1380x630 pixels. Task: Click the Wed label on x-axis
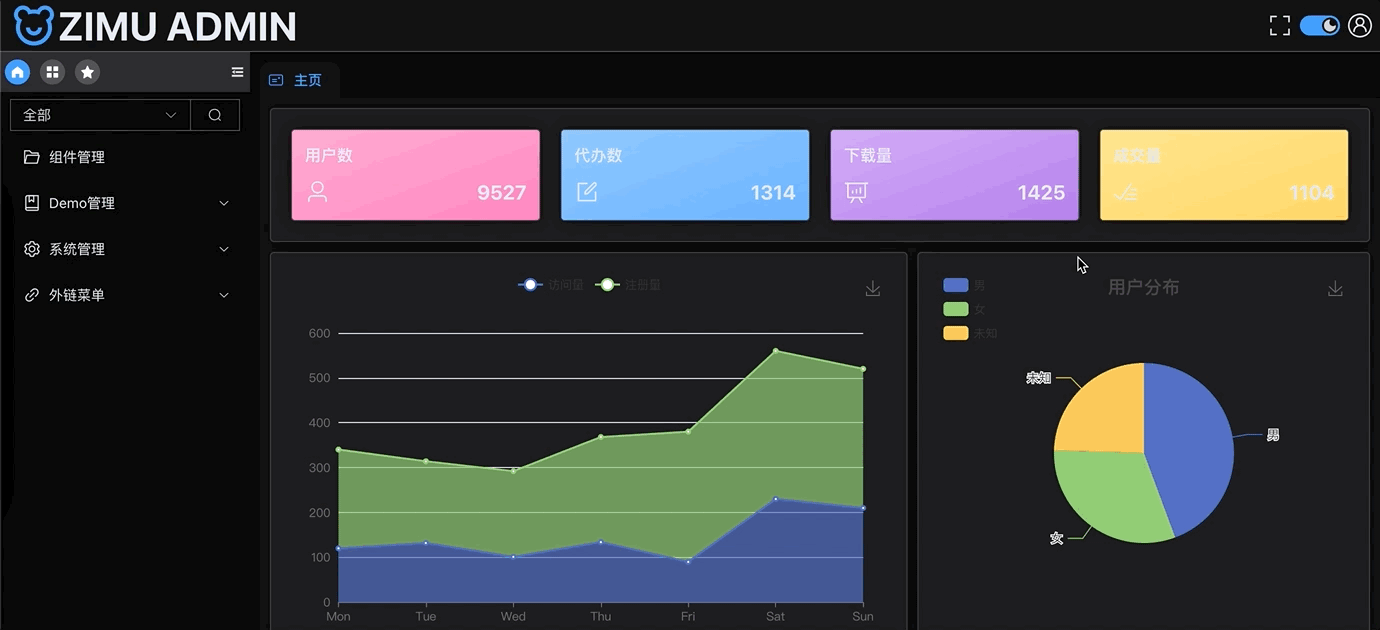[x=513, y=616]
